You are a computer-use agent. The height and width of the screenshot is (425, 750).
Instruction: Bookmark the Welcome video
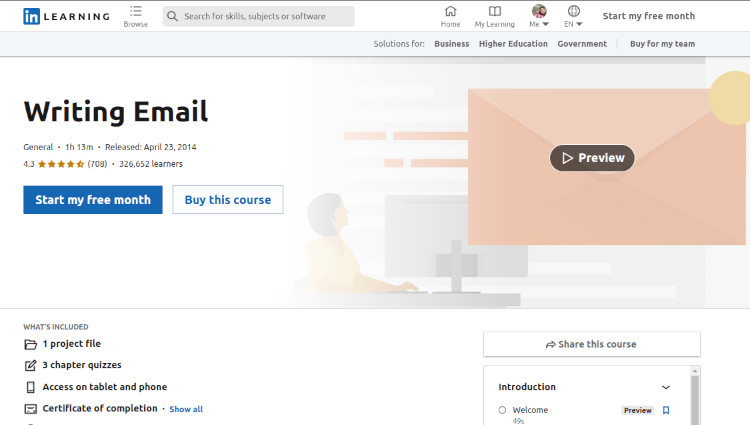(x=666, y=410)
